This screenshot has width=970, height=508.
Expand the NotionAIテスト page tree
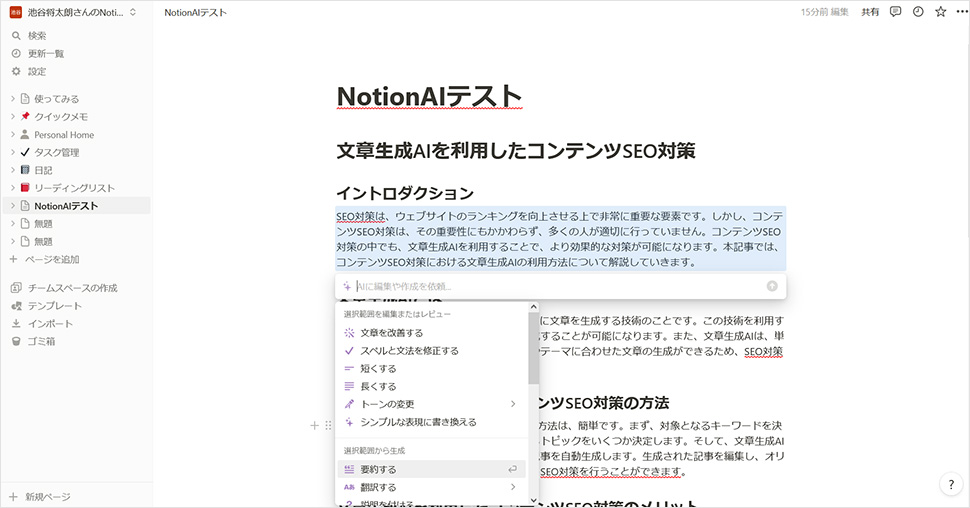point(12,205)
